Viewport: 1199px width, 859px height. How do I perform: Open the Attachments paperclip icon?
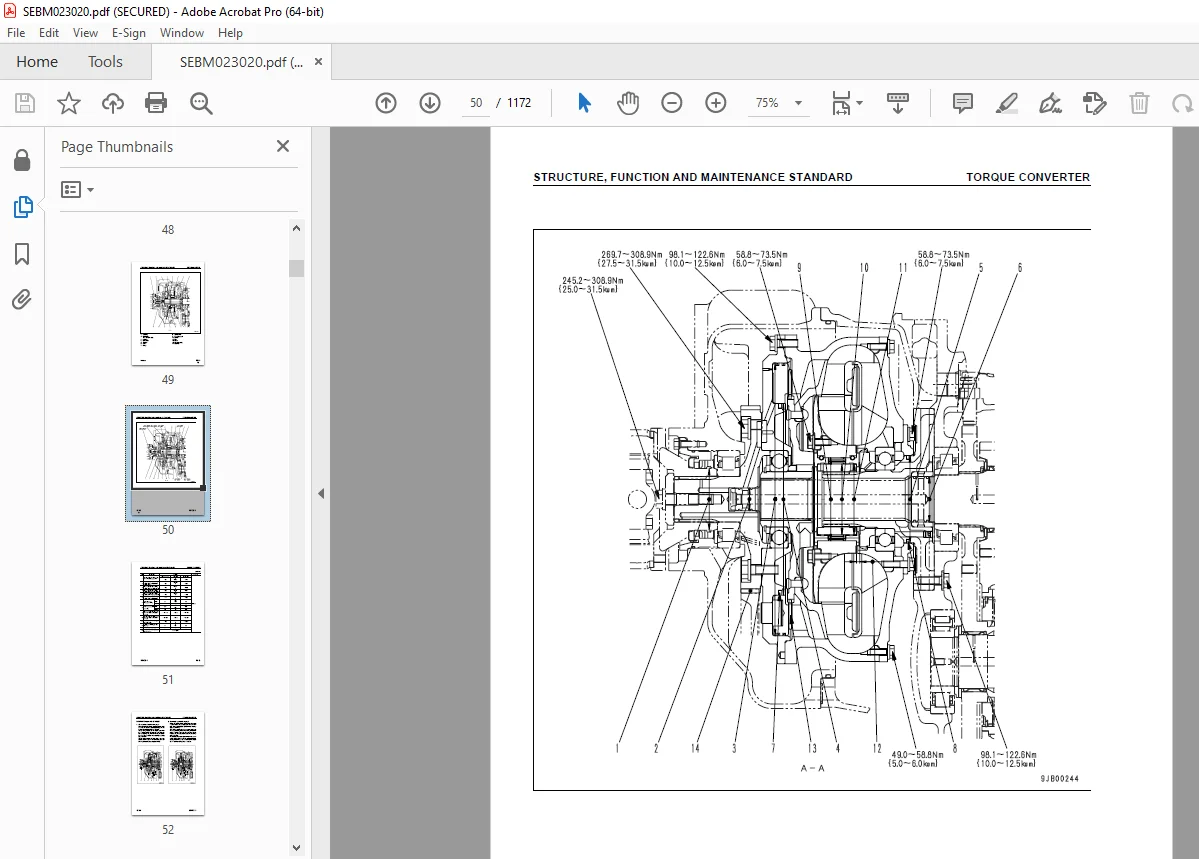coord(22,299)
